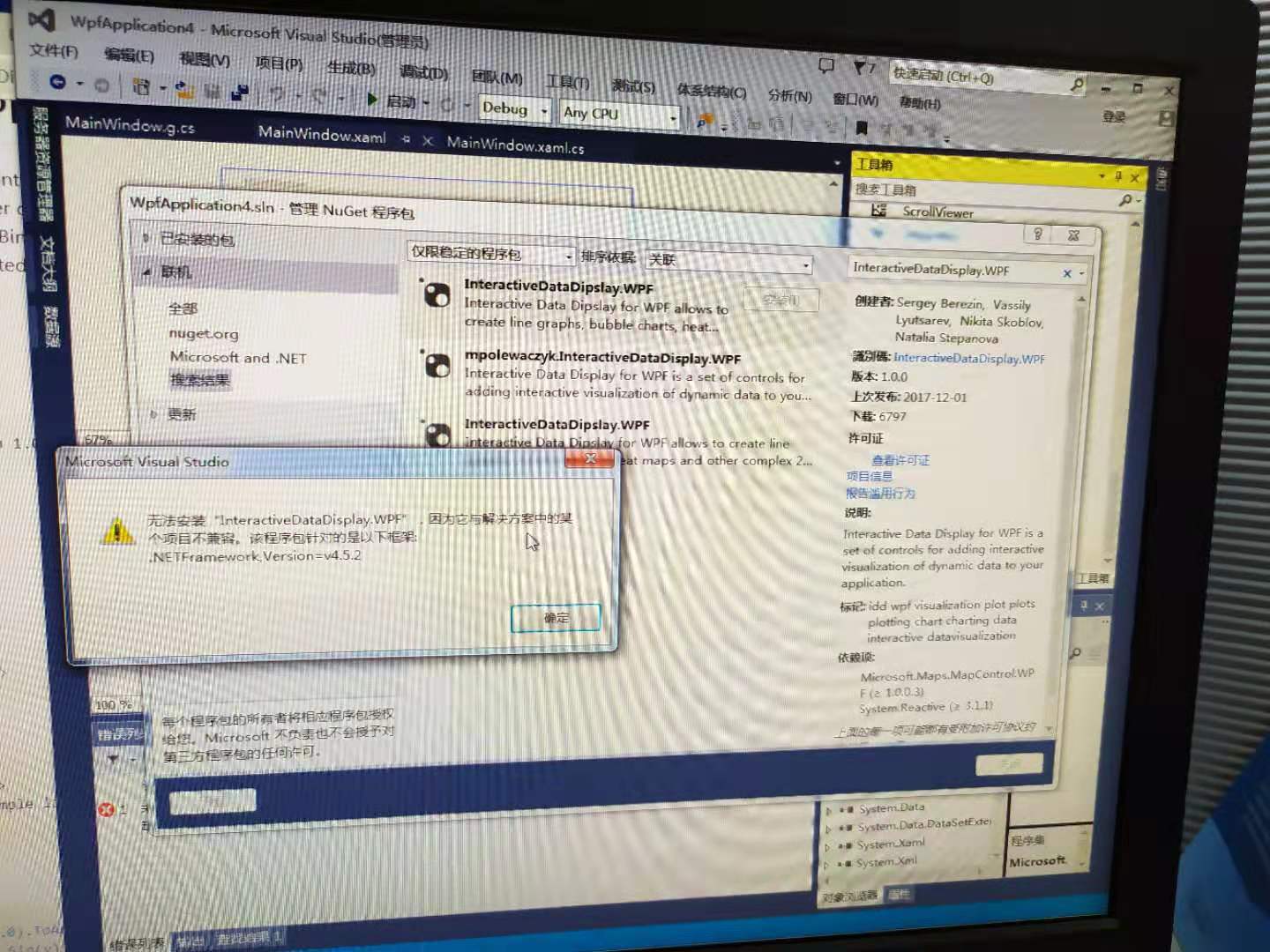Open the 调试(D) menu

423,72
